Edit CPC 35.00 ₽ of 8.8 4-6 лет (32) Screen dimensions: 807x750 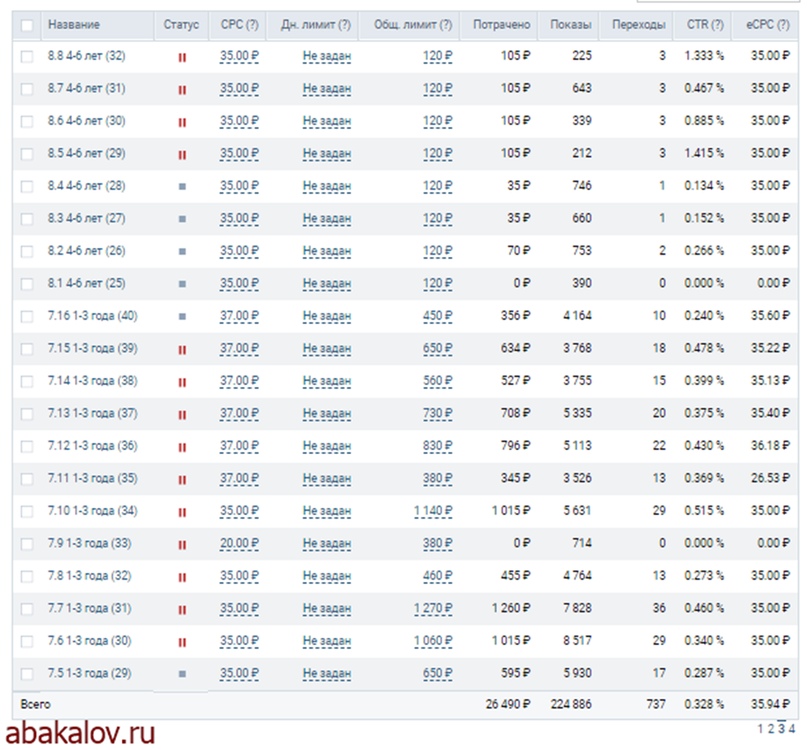pyautogui.click(x=239, y=56)
